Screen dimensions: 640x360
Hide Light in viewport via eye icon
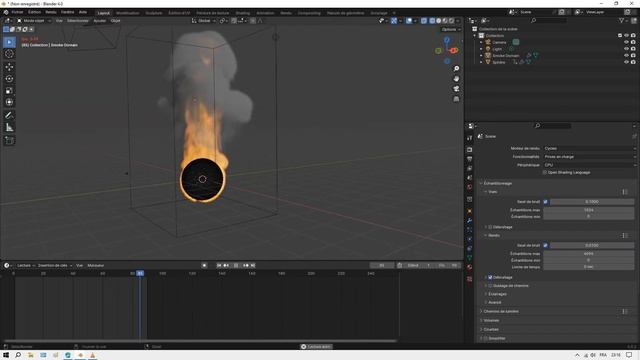tap(626, 49)
